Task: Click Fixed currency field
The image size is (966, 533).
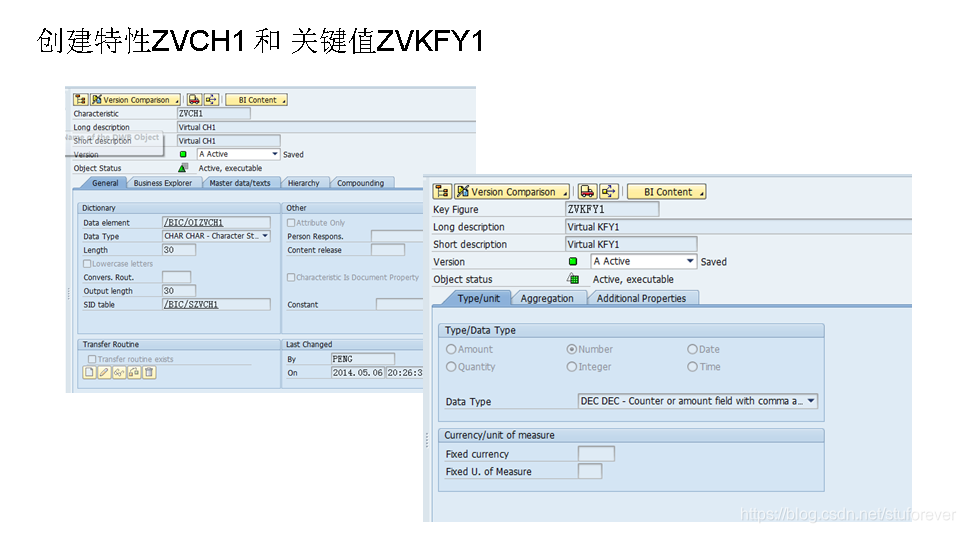Action: (x=596, y=454)
